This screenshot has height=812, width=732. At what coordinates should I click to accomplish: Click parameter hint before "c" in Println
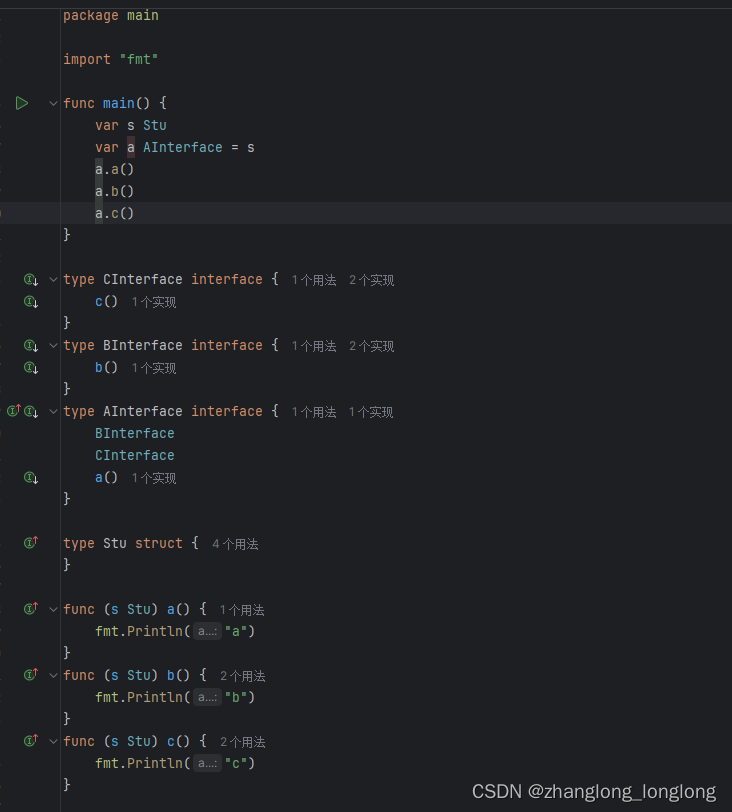208,763
